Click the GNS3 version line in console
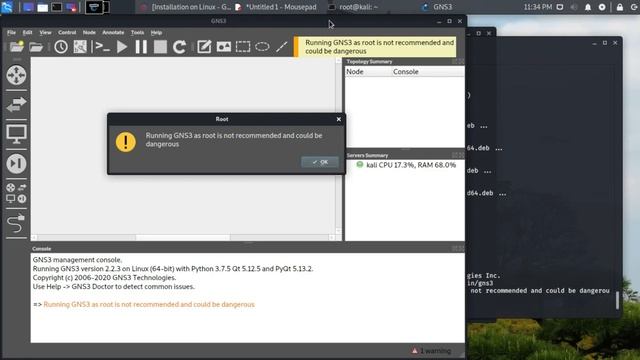This screenshot has height=360, width=640. 173,269
